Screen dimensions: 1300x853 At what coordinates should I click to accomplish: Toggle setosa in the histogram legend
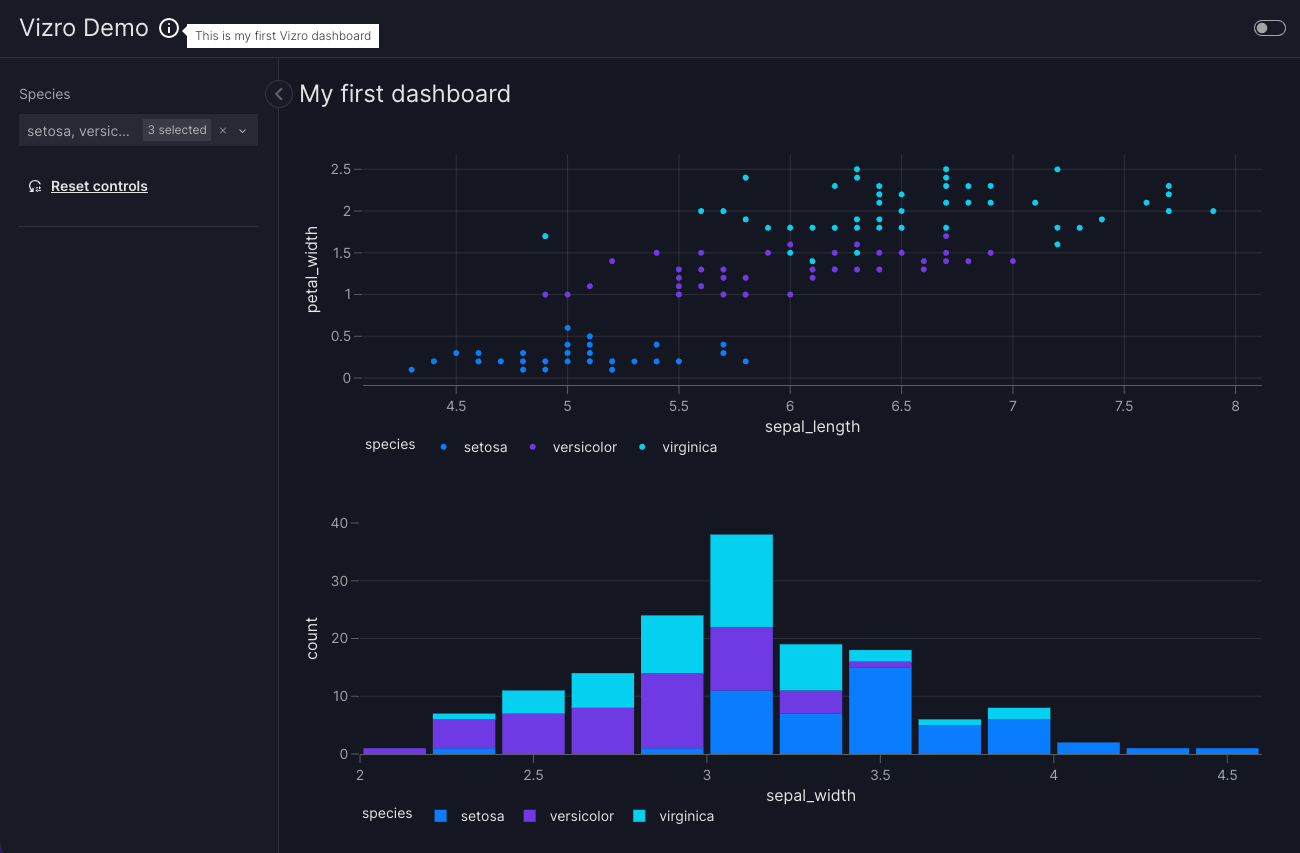[x=470, y=816]
